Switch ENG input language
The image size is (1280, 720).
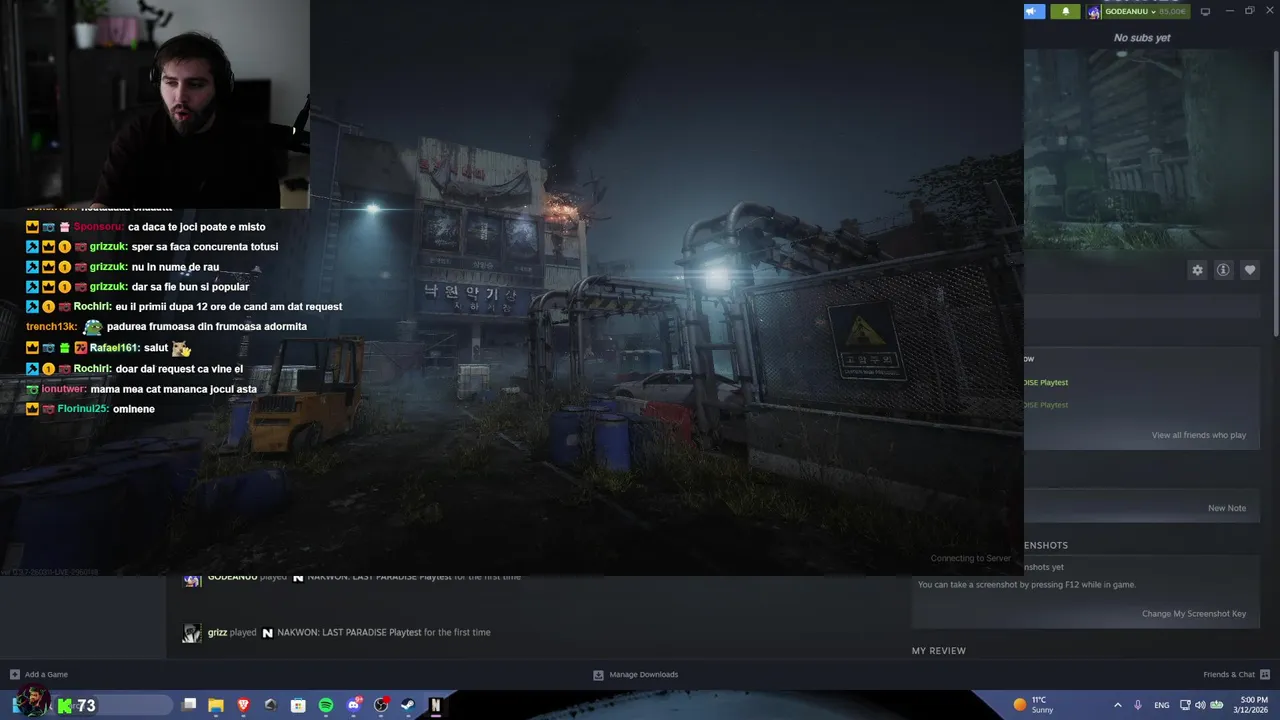(x=1161, y=705)
